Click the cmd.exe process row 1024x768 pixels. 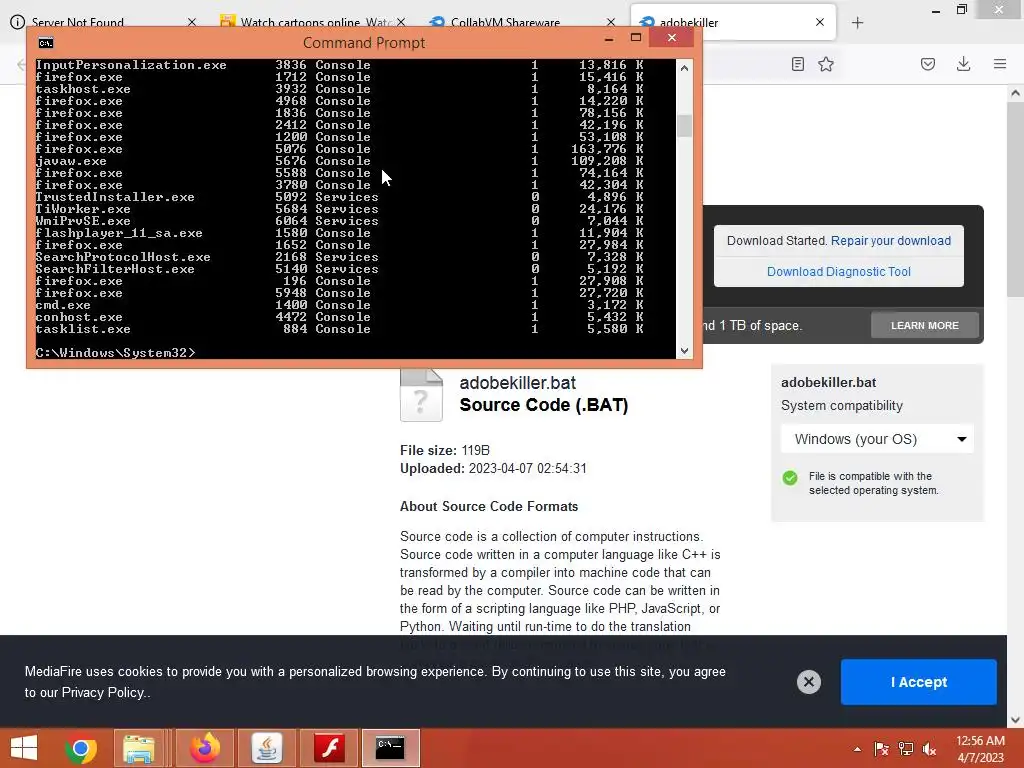340,305
